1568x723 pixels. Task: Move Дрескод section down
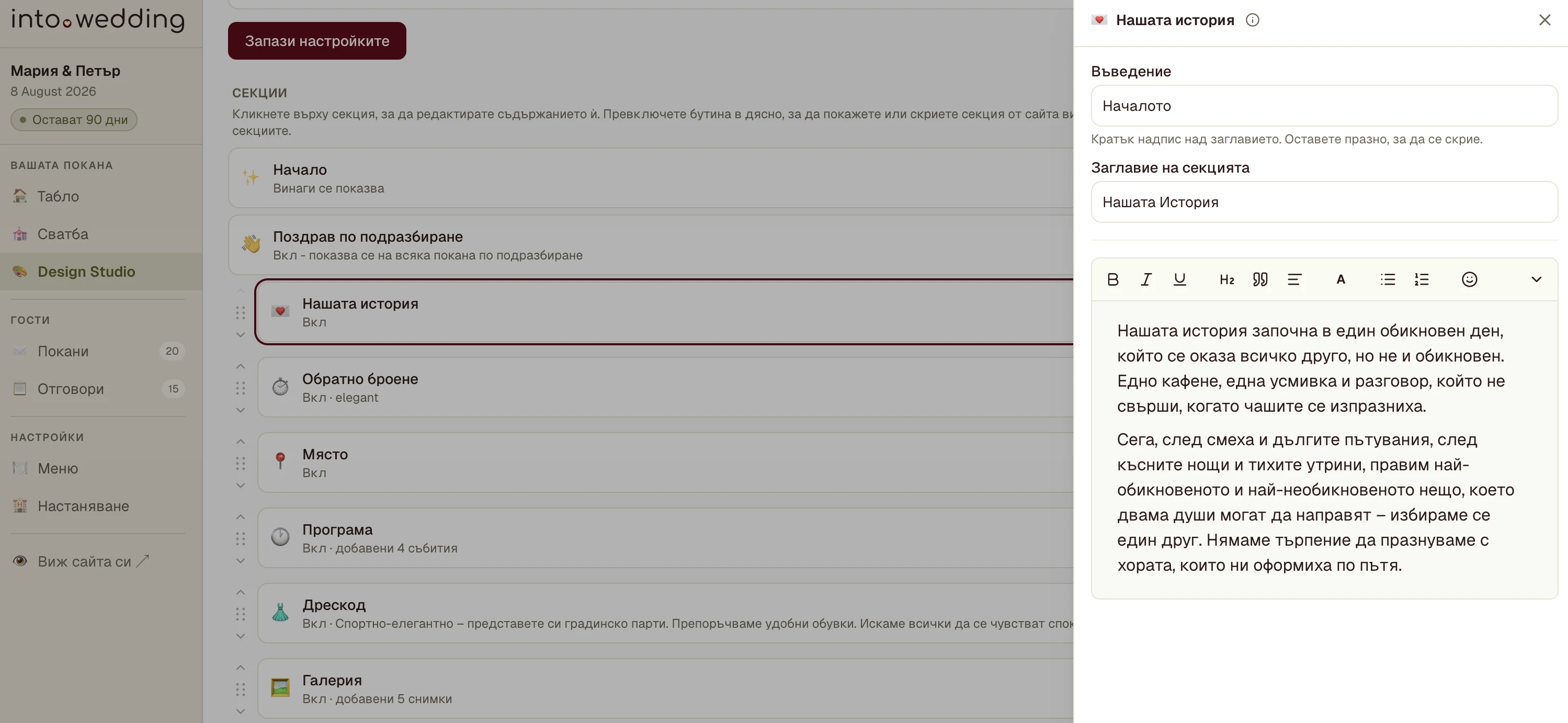(241, 636)
